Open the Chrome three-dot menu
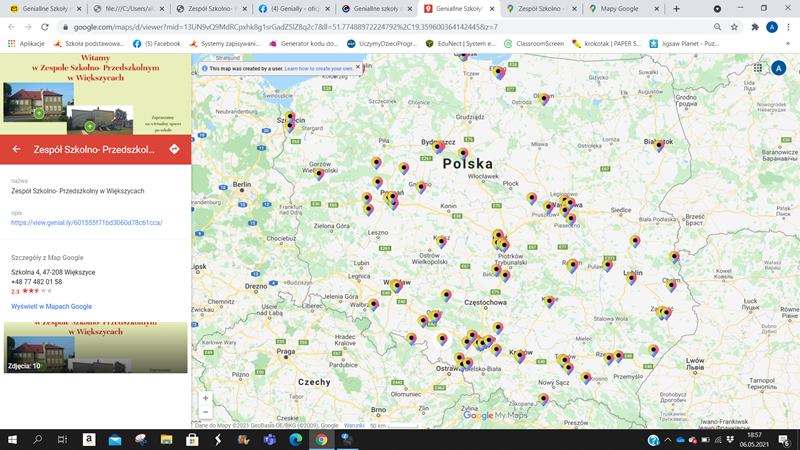The height and width of the screenshot is (450, 800). [789, 27]
